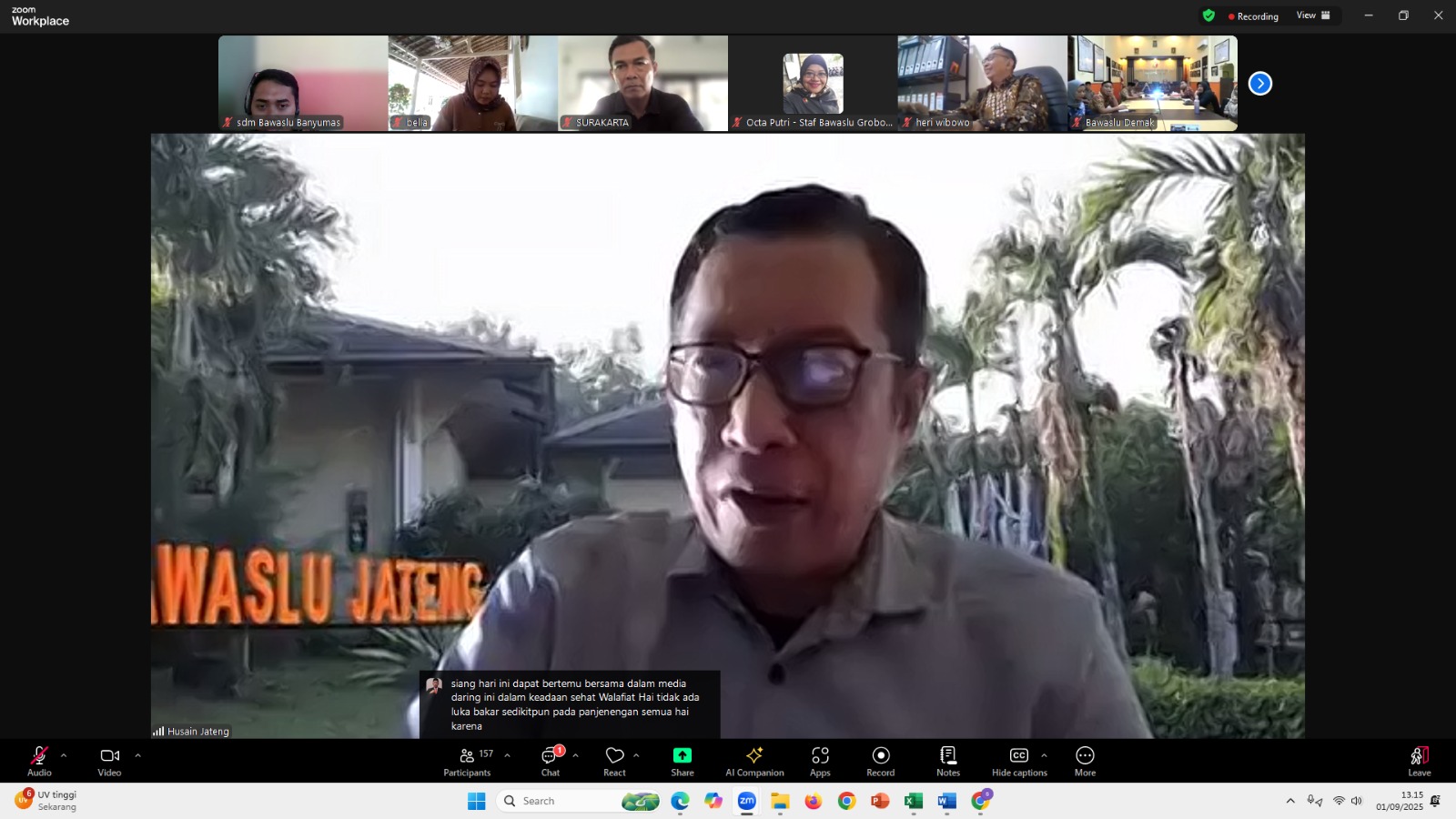This screenshot has width=1456, height=819.
Task: Open AI Companion
Action: (754, 761)
